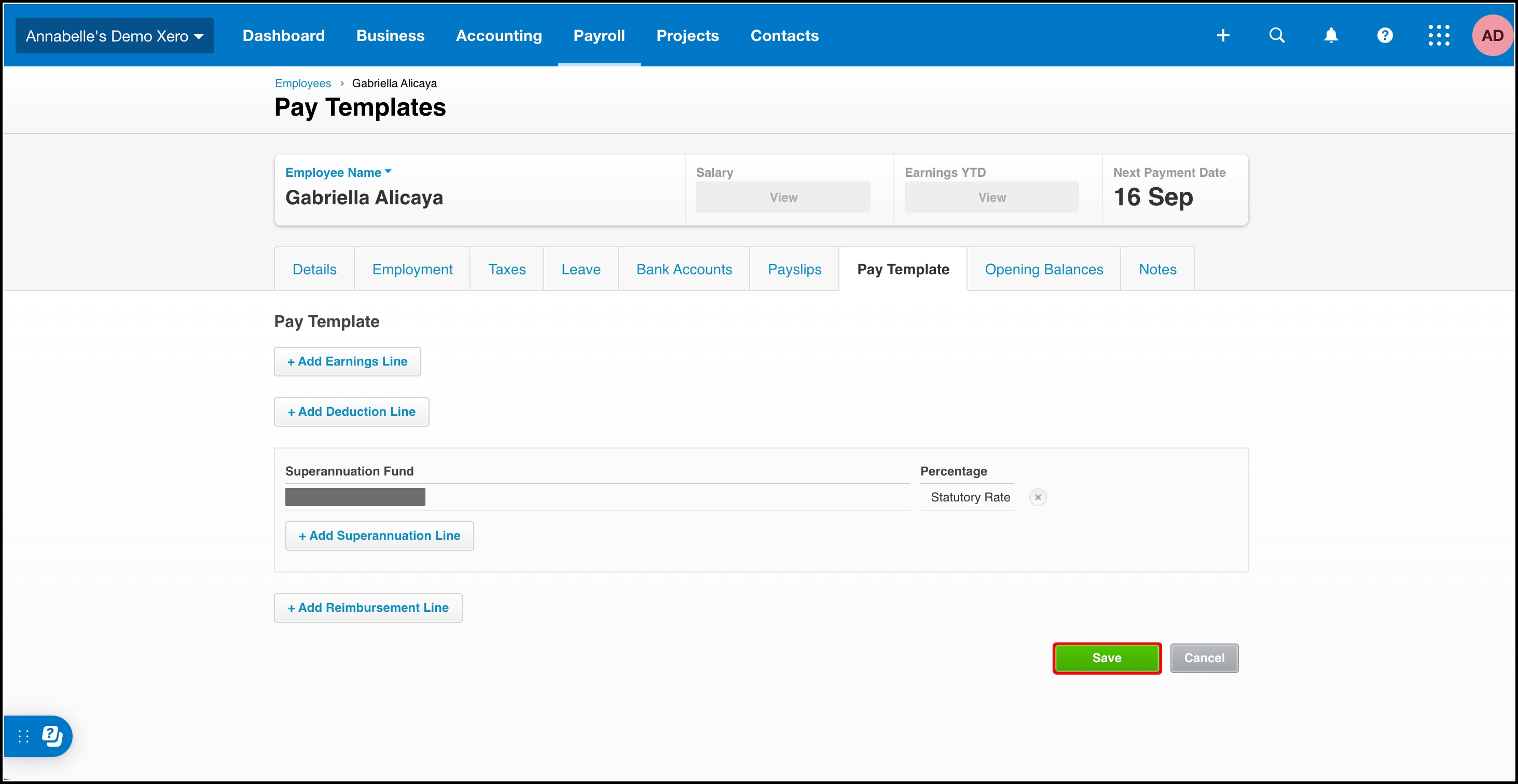Open the notifications bell
1518x784 pixels.
coord(1331,35)
